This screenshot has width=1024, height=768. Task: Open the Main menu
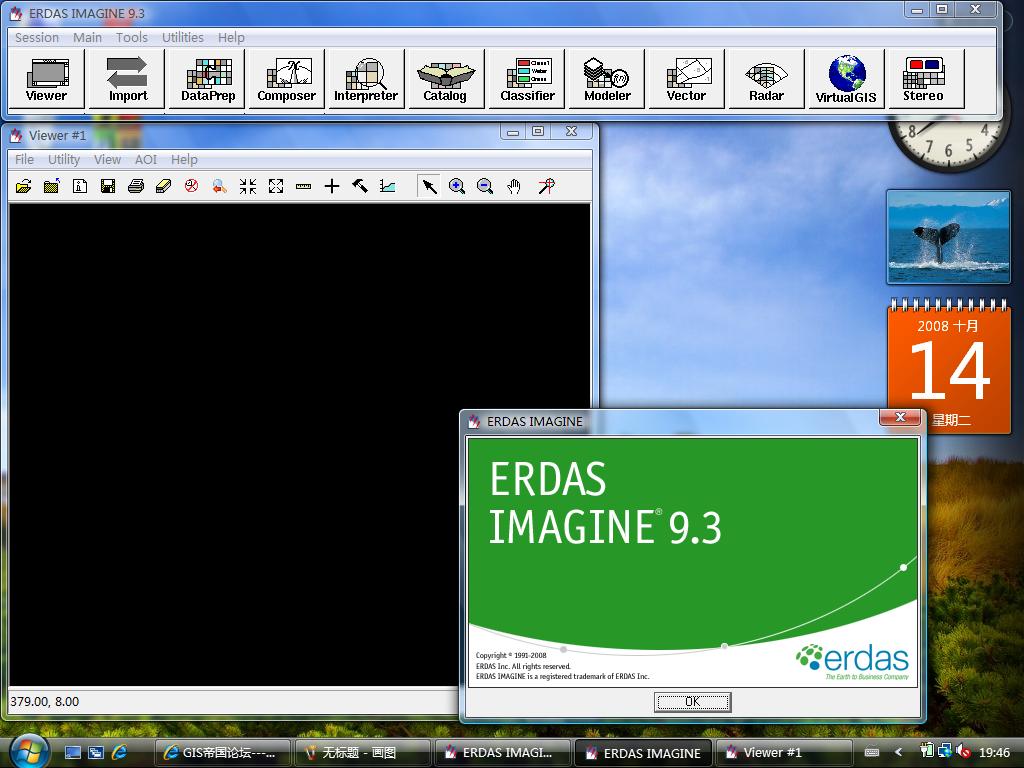coord(87,37)
